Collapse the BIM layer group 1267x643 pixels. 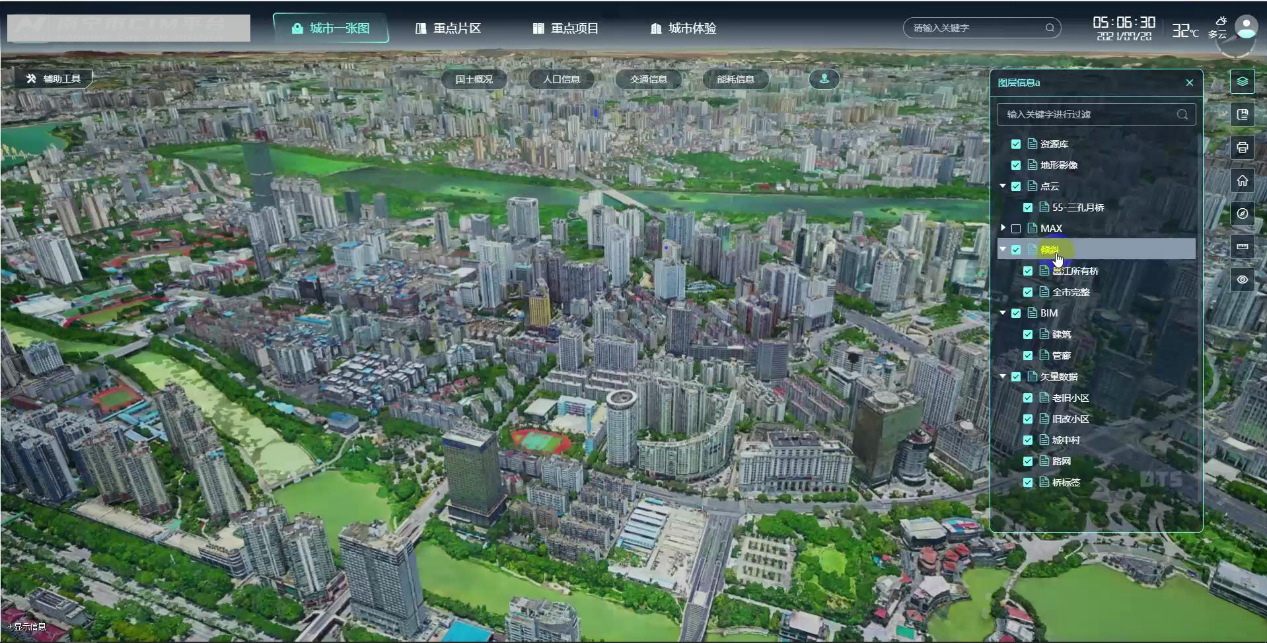[x=1003, y=313]
